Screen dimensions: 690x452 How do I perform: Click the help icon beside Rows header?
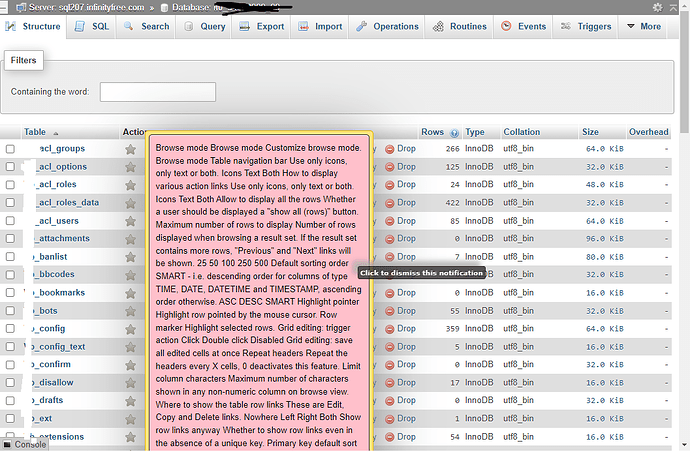(x=454, y=133)
